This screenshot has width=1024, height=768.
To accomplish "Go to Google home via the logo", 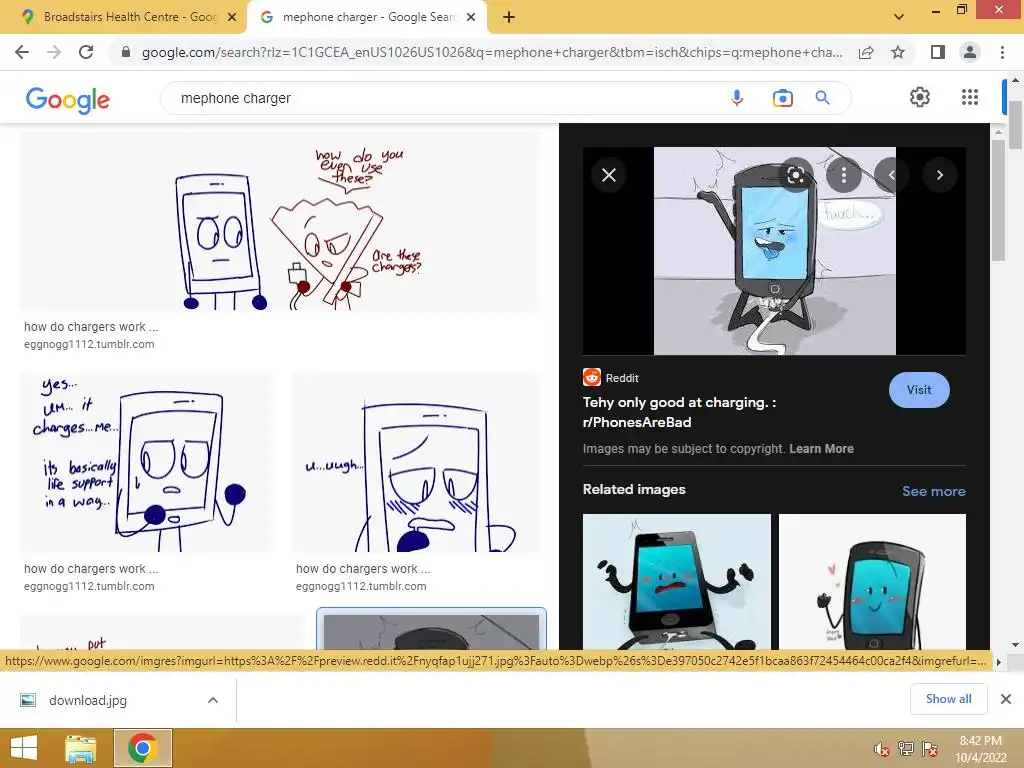I will coord(67,99).
